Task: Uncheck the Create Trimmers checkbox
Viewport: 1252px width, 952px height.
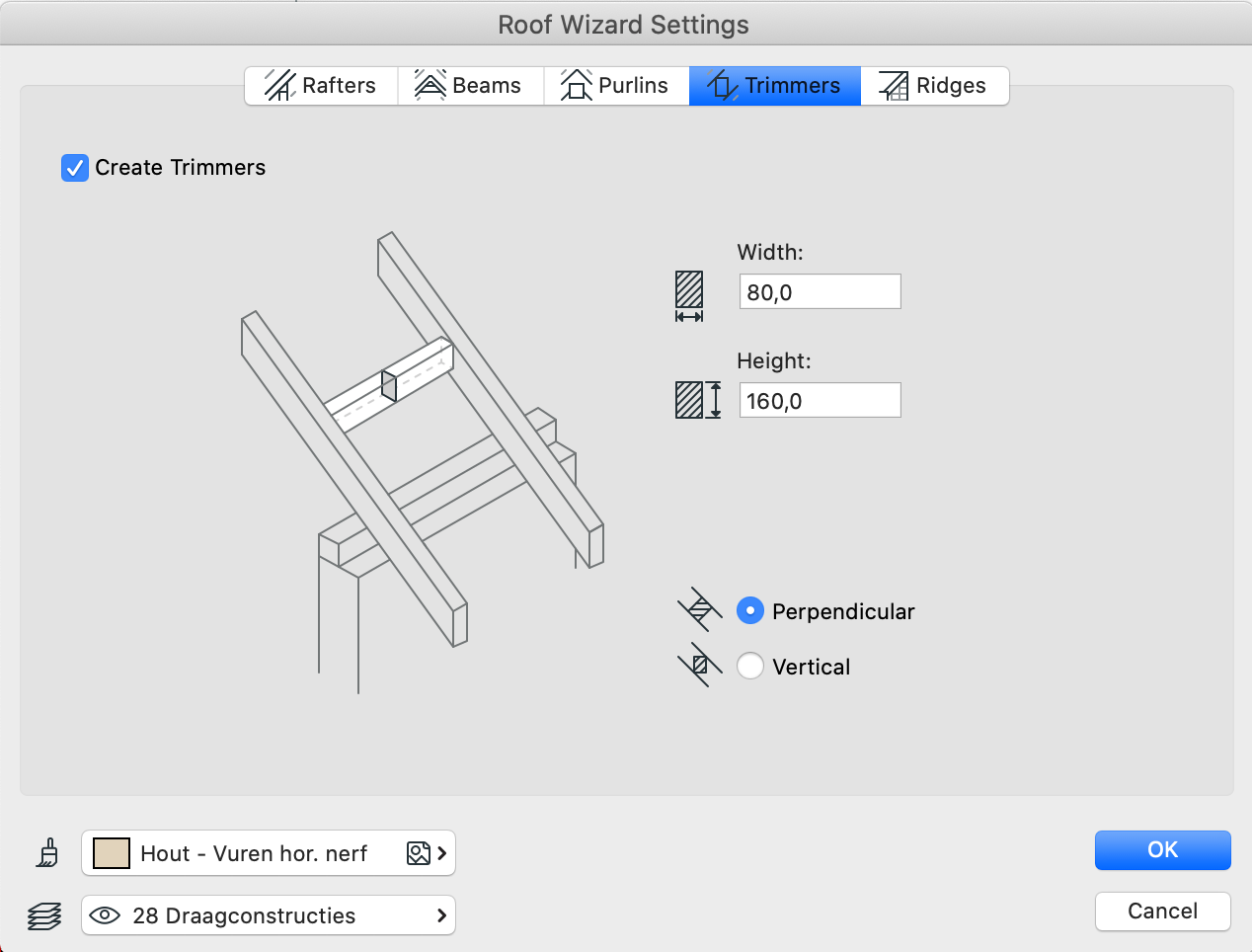Action: tap(75, 168)
